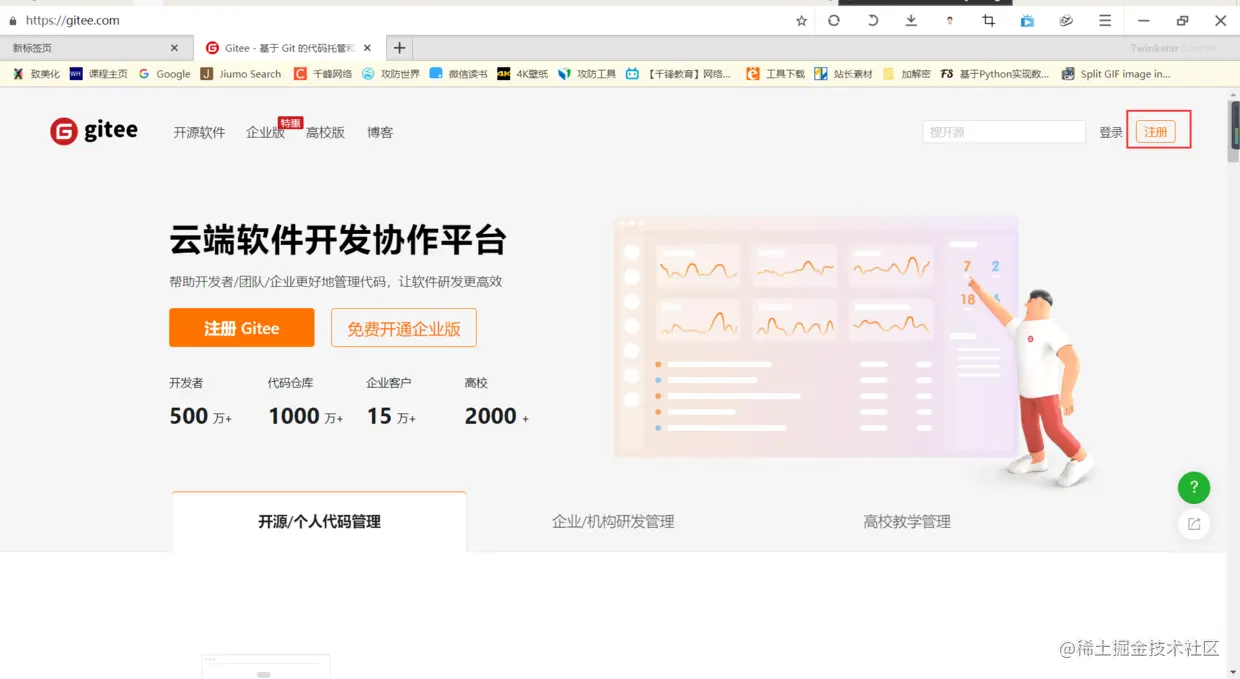Viewport: 1240px width, 679px height.
Task: Click the 高校 2000+ statistic
Action: 497,403
